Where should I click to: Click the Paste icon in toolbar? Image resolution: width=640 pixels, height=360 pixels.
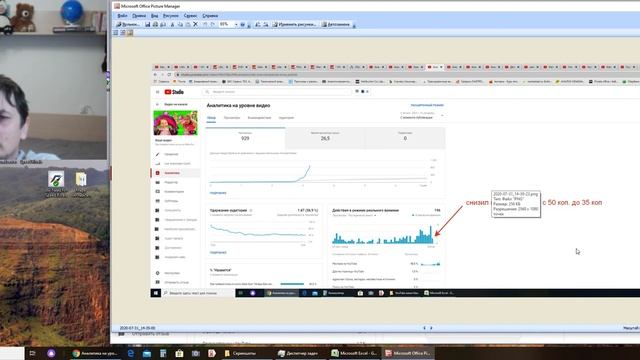tap(188, 24)
